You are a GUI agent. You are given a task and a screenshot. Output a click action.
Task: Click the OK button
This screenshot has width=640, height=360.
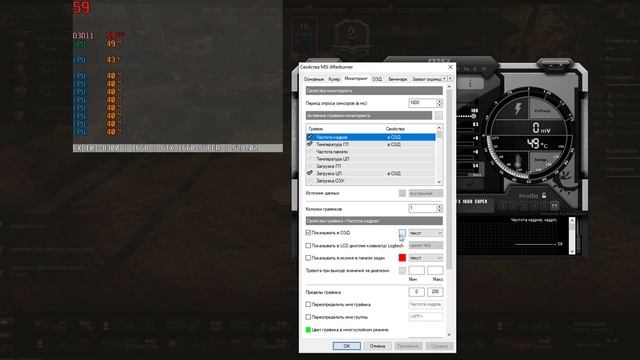347,346
